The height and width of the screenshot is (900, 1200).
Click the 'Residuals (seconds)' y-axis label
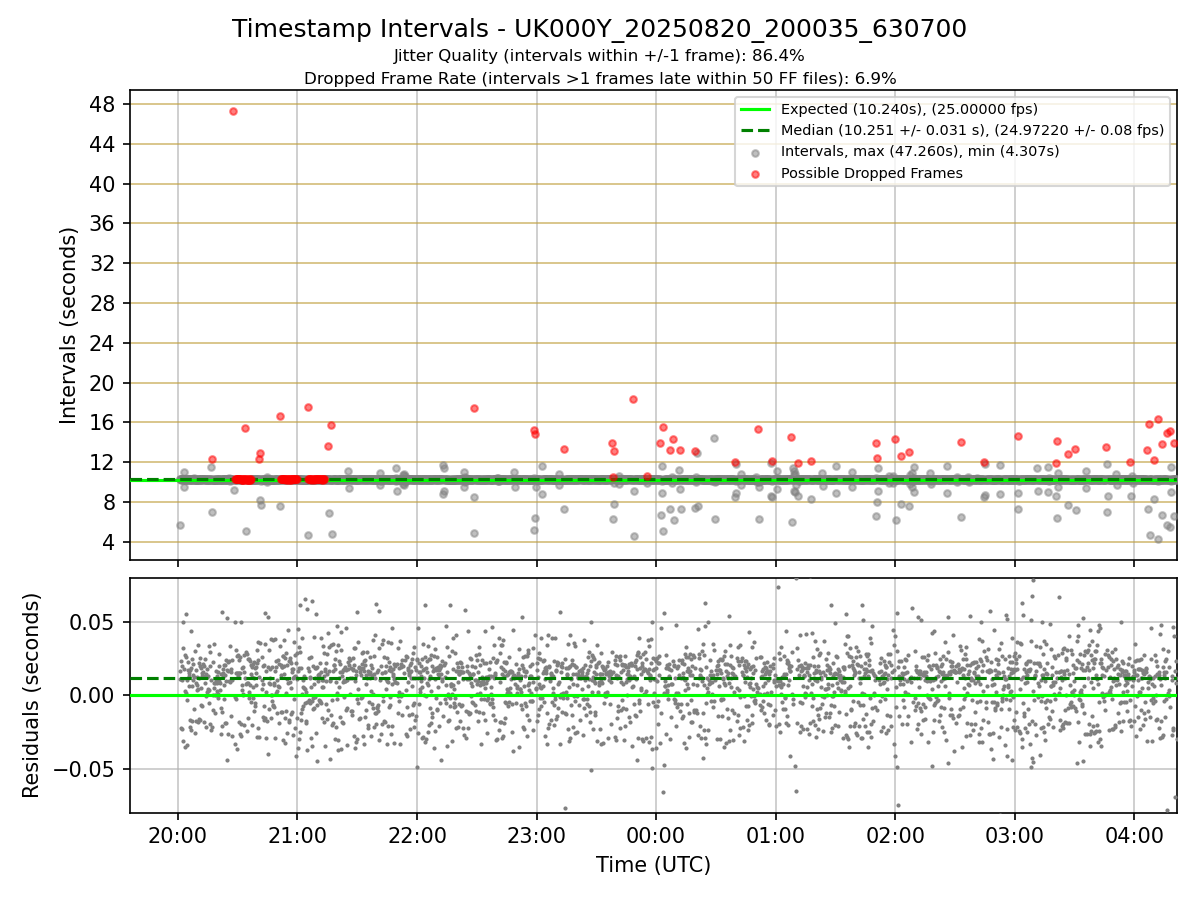click(31, 695)
